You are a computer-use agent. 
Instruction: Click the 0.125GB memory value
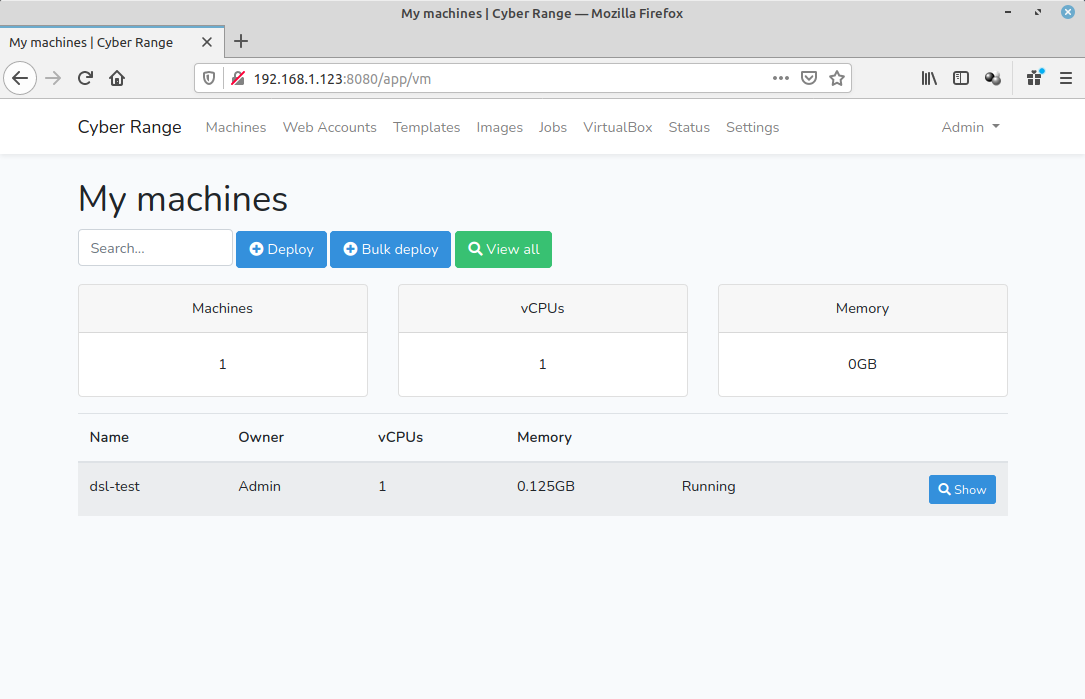coord(545,487)
